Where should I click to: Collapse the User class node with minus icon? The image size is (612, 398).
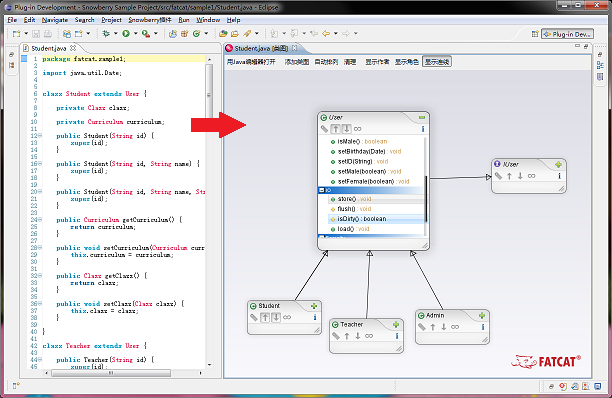422,117
